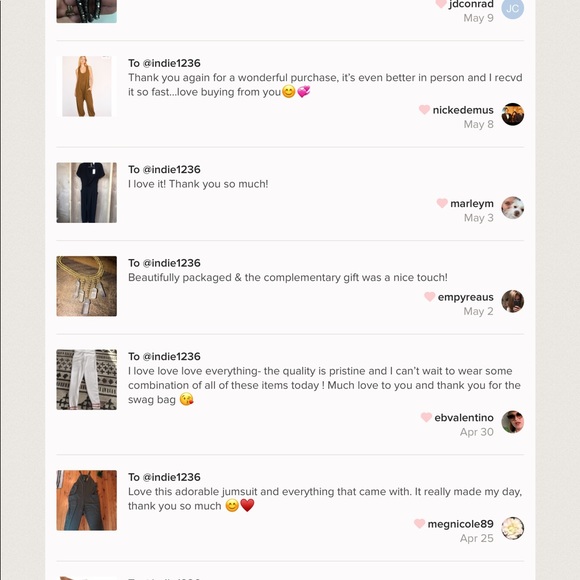Open the nickedemus username link
580x580 pixels.
point(463,110)
